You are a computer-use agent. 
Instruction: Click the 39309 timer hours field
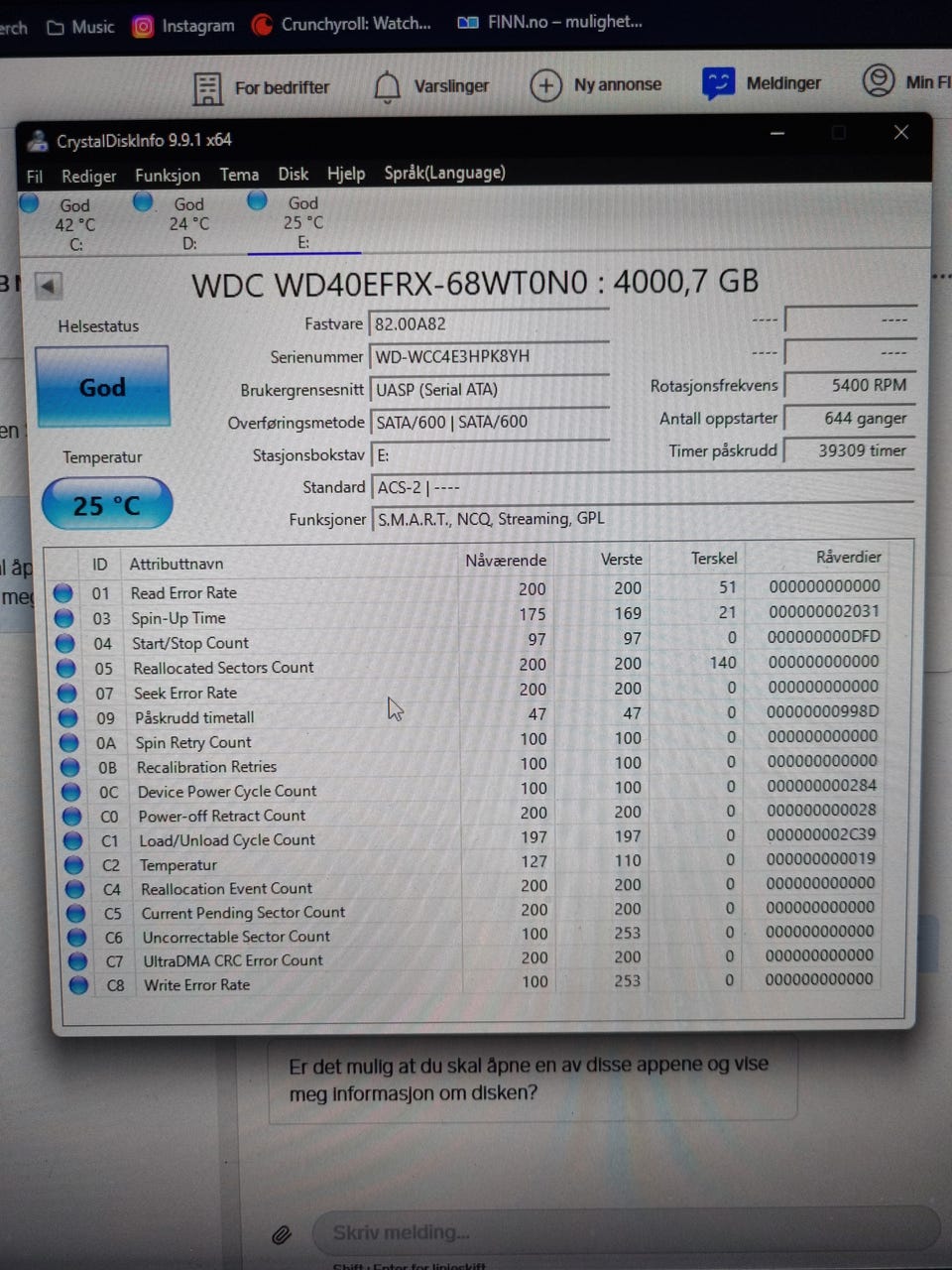(850, 450)
